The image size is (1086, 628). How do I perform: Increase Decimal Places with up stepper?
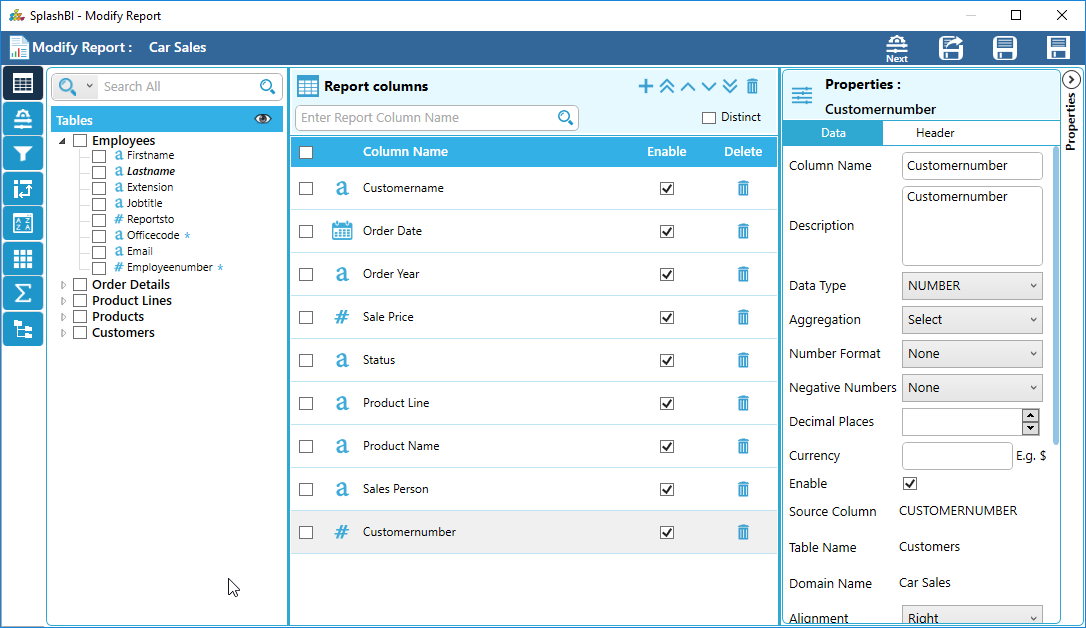click(1030, 415)
